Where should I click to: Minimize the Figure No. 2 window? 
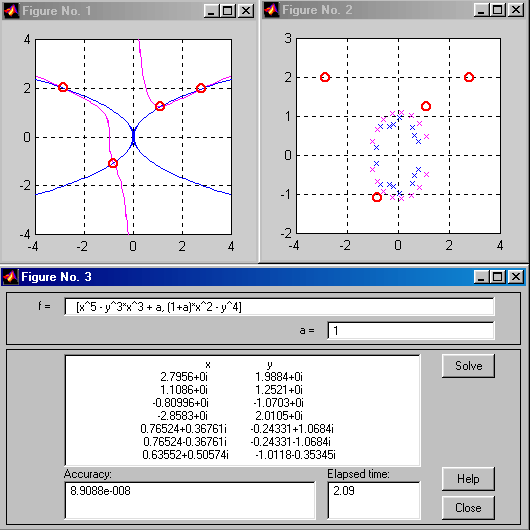pos(482,10)
